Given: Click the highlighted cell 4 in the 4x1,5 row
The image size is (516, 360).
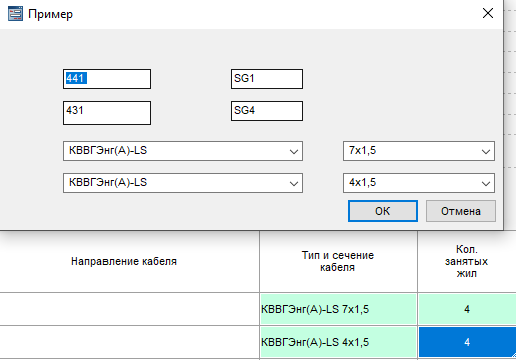Looking at the screenshot, I should tap(467, 342).
